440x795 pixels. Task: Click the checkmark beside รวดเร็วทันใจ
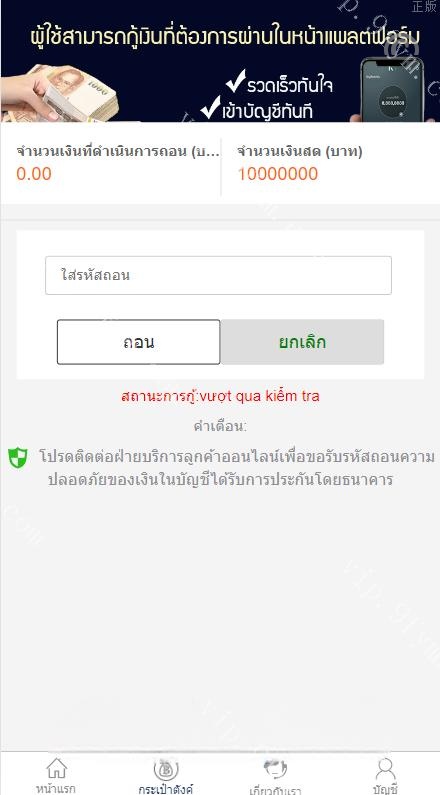click(236, 81)
